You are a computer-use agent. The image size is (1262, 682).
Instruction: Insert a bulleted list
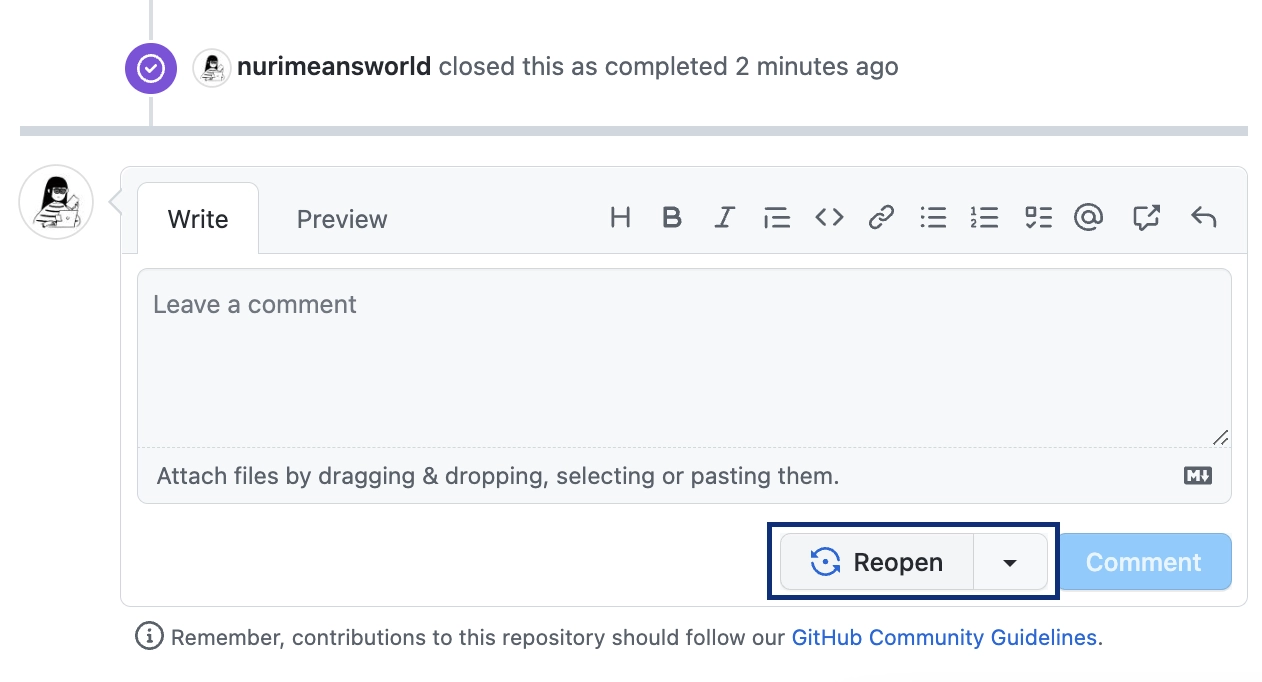pos(933,217)
